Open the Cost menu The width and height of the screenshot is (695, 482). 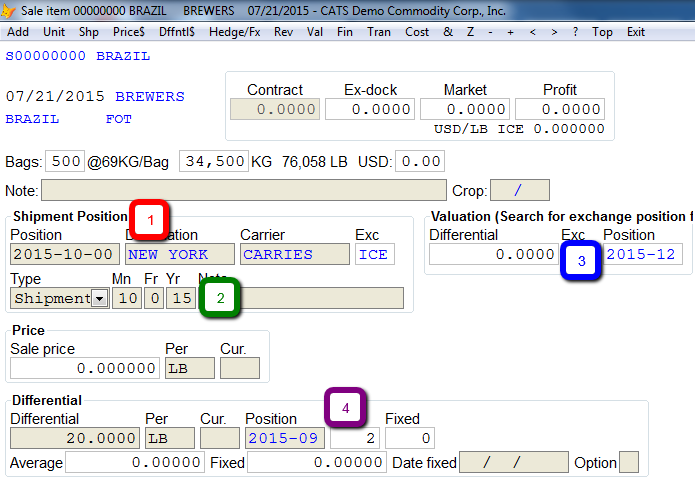417,32
